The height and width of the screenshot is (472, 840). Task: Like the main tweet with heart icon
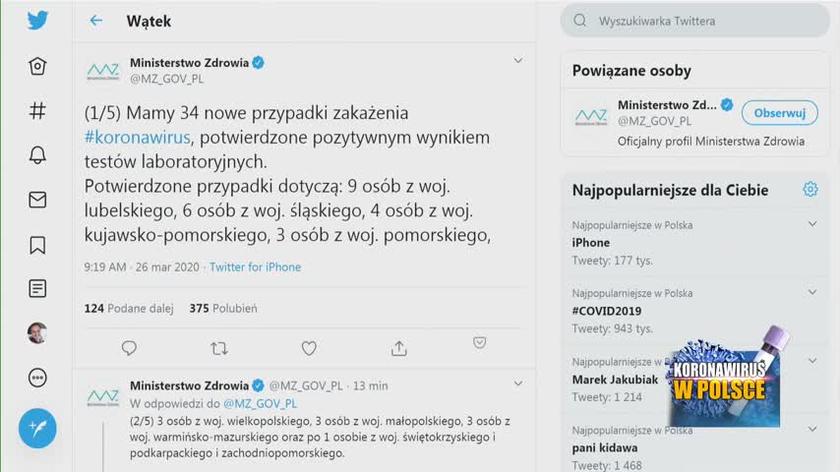[x=309, y=348]
